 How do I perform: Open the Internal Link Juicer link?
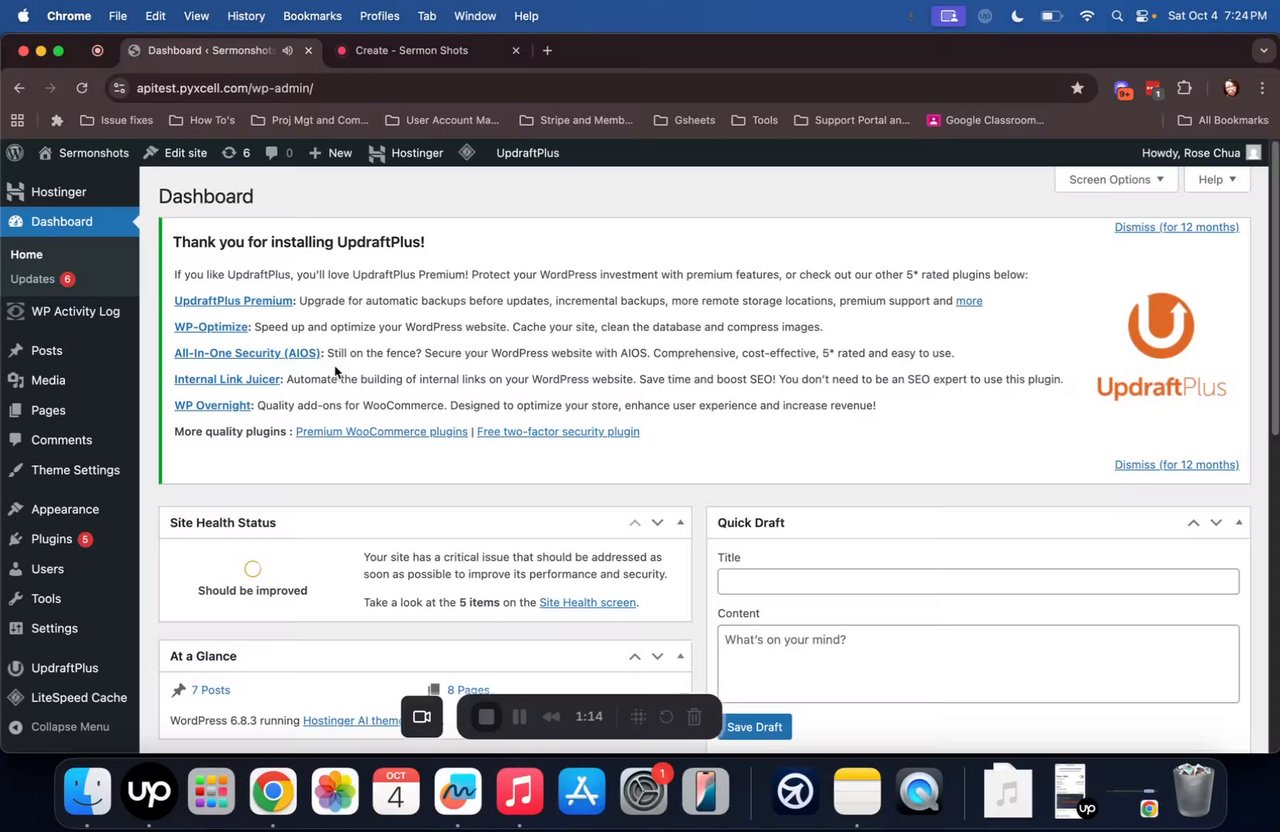click(227, 379)
